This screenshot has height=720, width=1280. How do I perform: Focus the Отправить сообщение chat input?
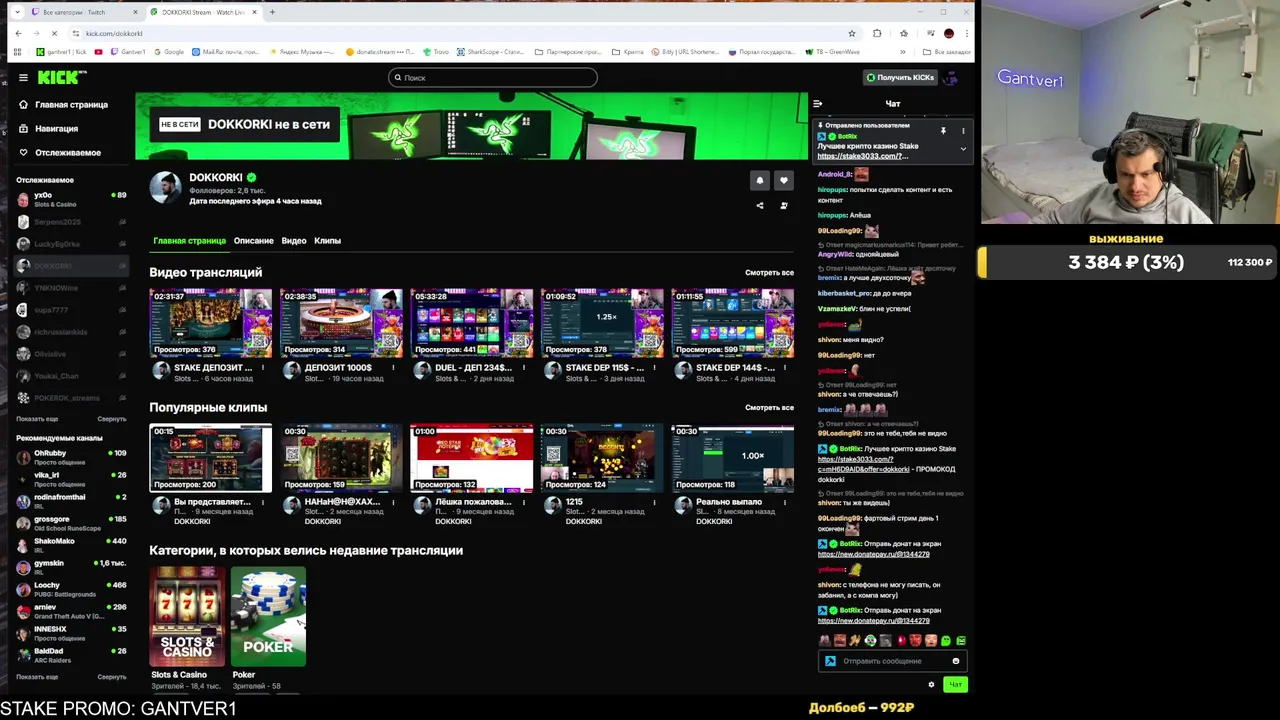pos(890,661)
